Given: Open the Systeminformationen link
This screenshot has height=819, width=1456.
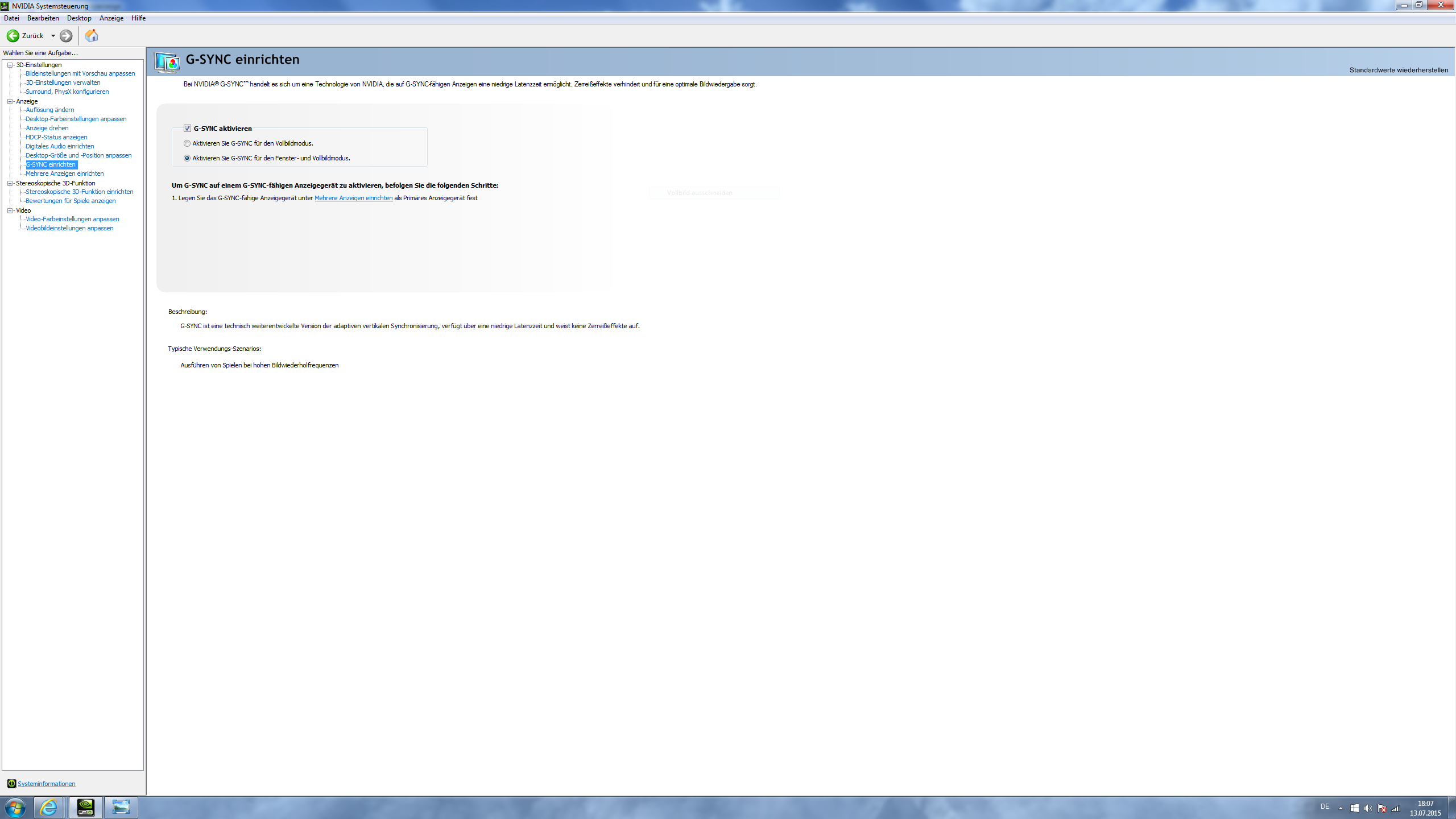Looking at the screenshot, I should [x=47, y=784].
